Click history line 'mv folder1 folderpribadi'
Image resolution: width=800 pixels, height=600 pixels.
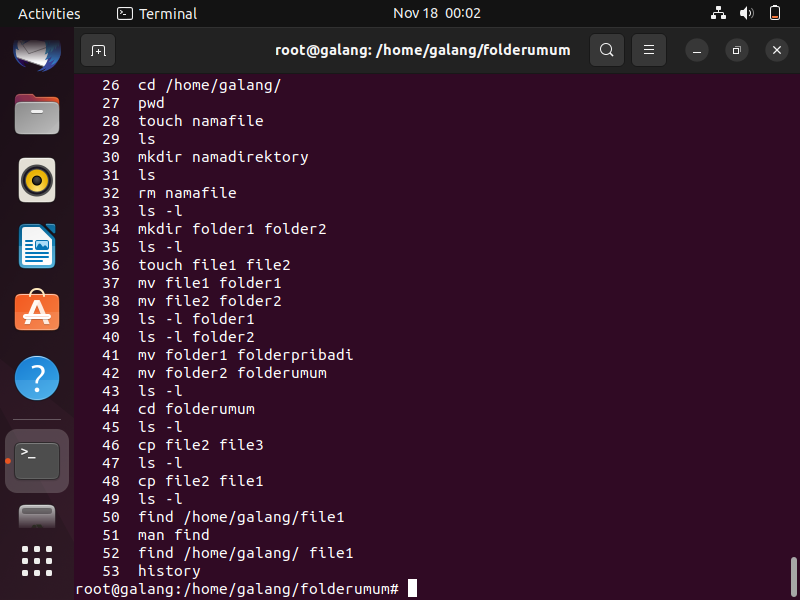(x=245, y=355)
